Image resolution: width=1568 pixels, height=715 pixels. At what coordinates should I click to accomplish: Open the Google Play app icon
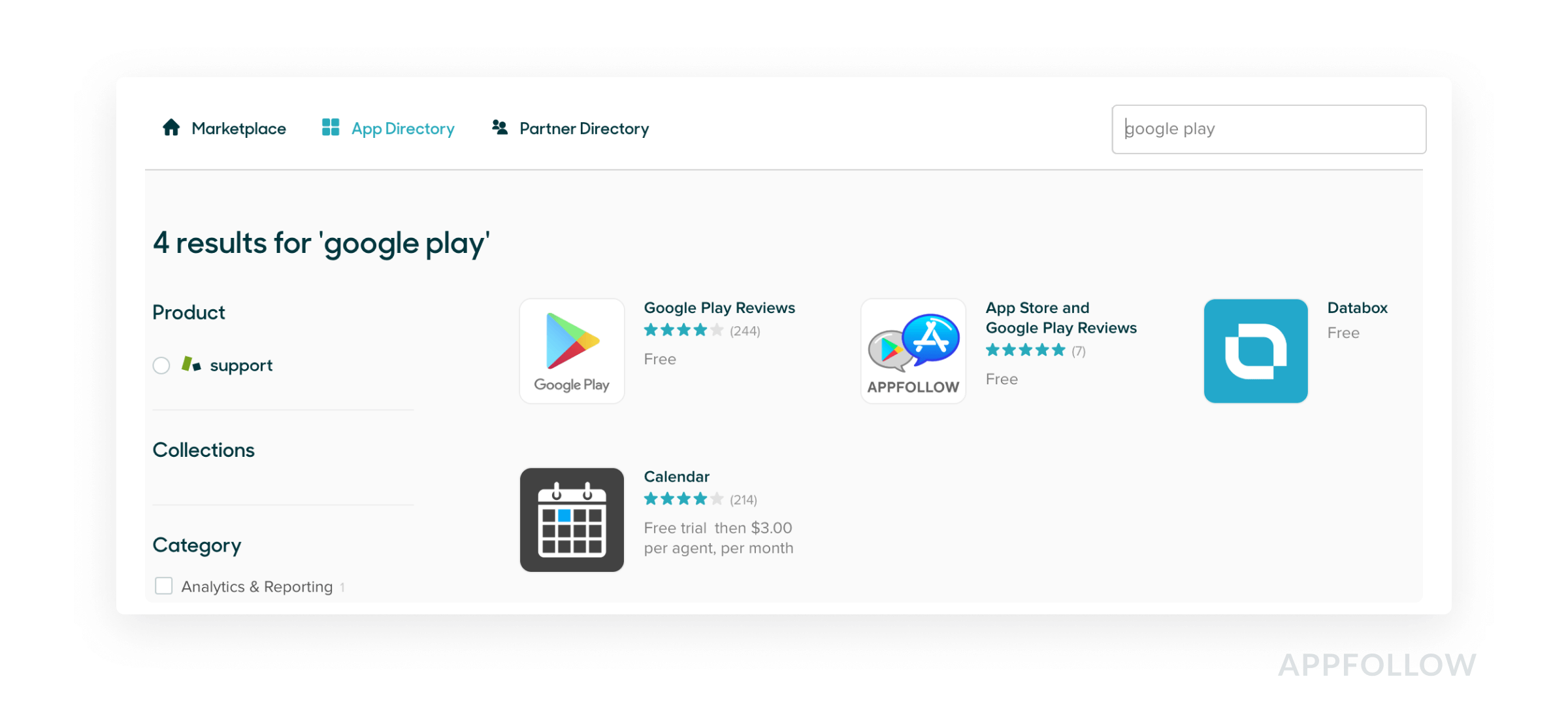(x=572, y=351)
